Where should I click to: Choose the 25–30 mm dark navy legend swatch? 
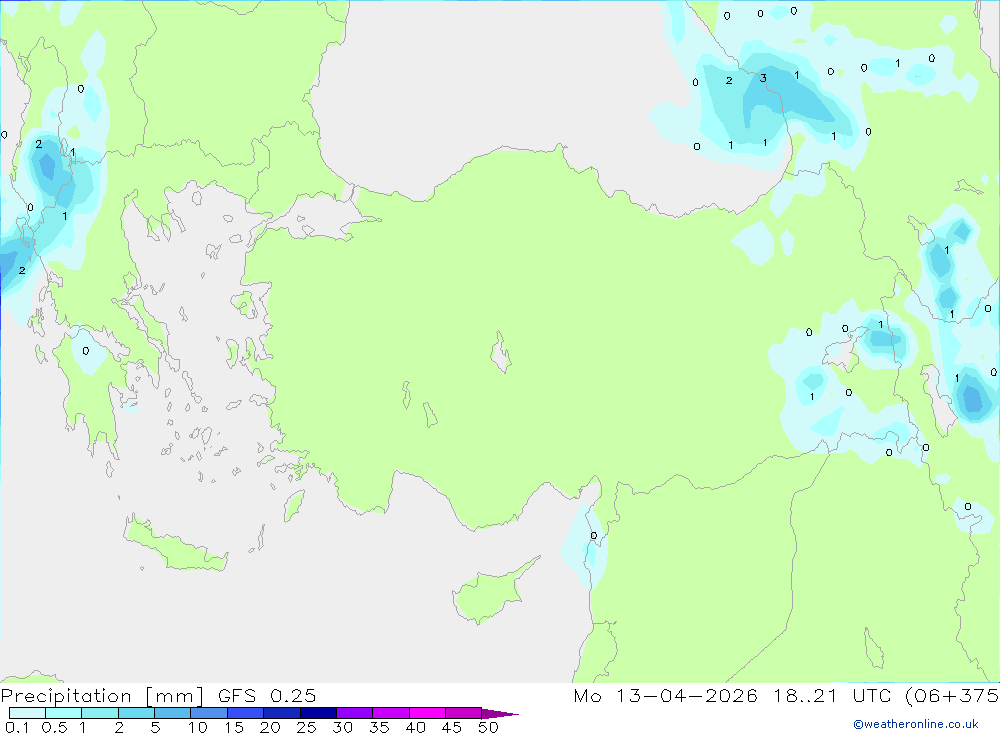(x=318, y=713)
